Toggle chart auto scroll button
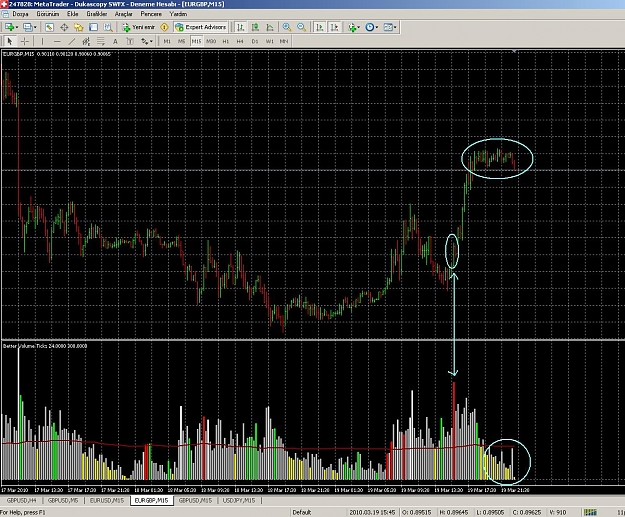This screenshot has height=517, width=625. [320, 27]
